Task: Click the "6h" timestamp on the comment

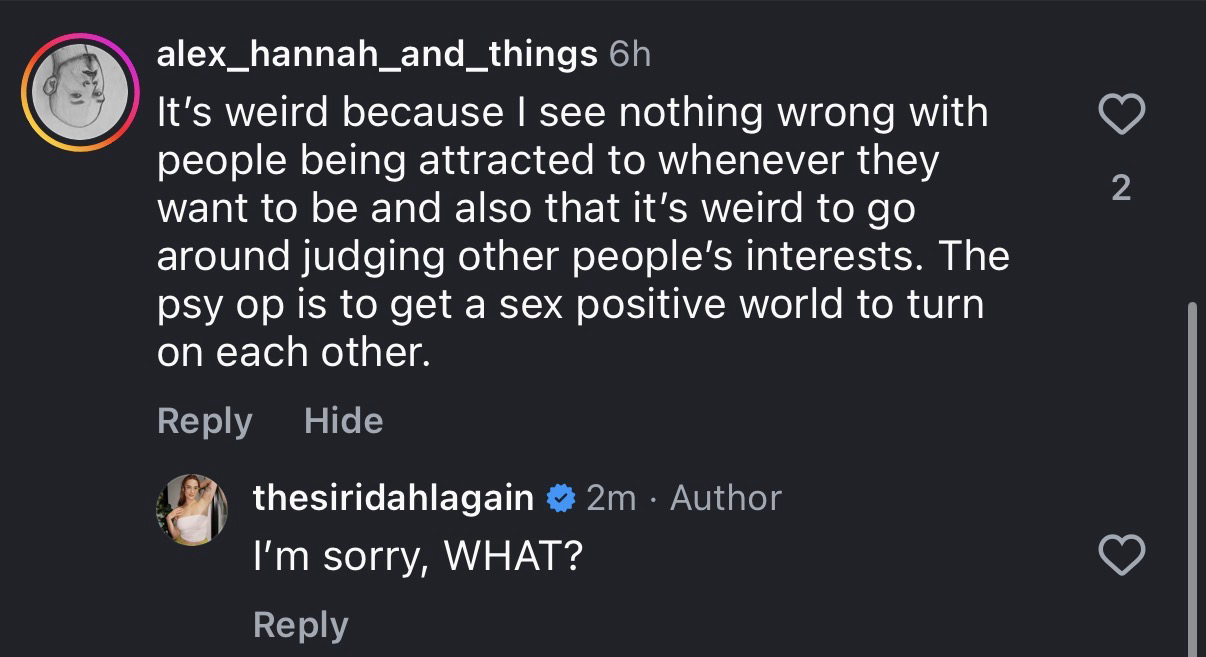Action: 629,53
